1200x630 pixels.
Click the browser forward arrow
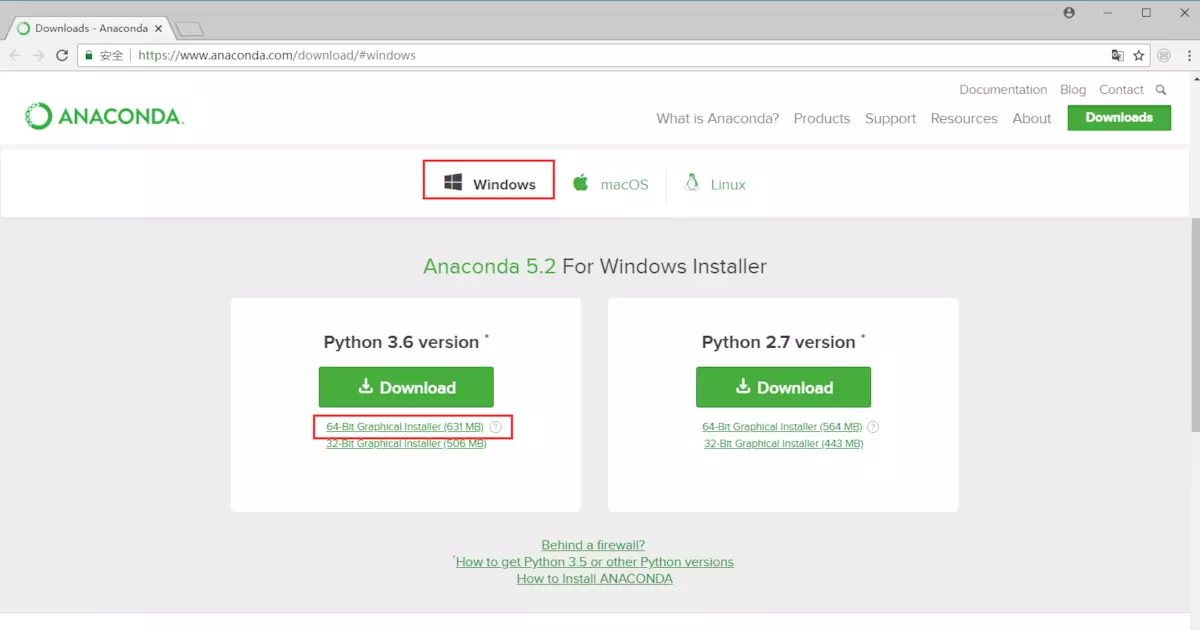pyautogui.click(x=39, y=55)
